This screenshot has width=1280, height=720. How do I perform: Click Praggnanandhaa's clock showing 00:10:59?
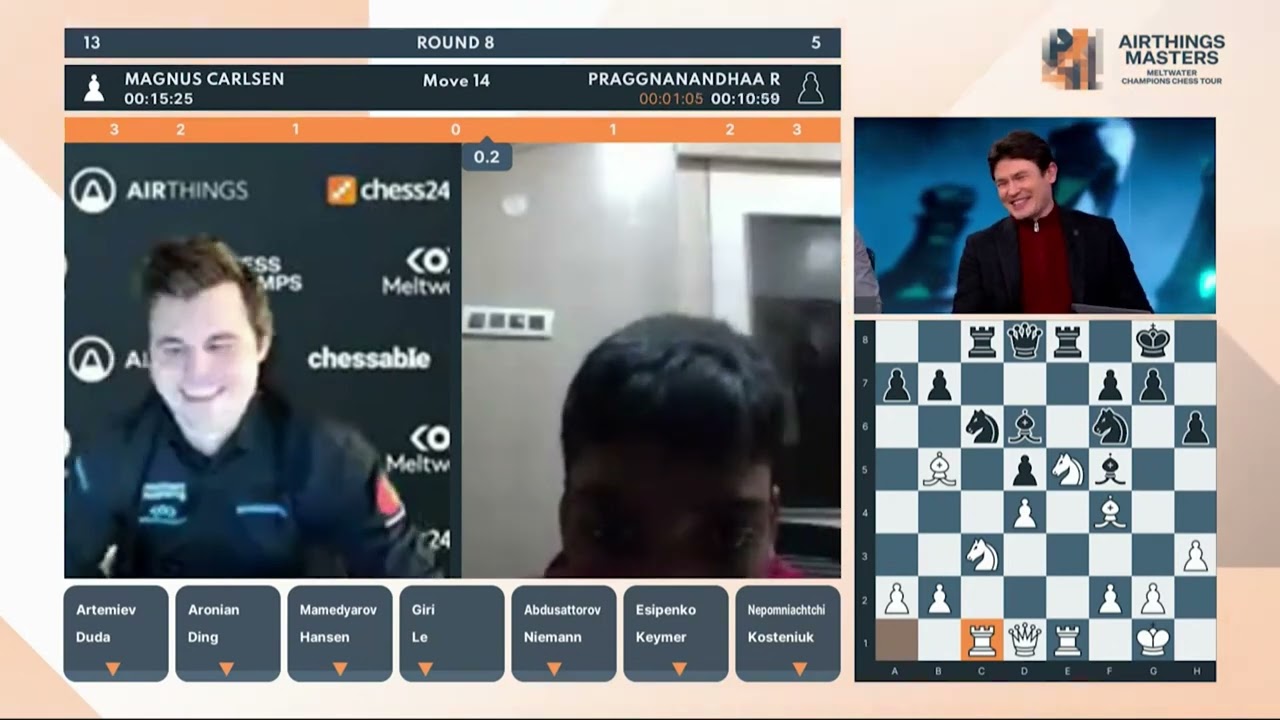tap(745, 99)
